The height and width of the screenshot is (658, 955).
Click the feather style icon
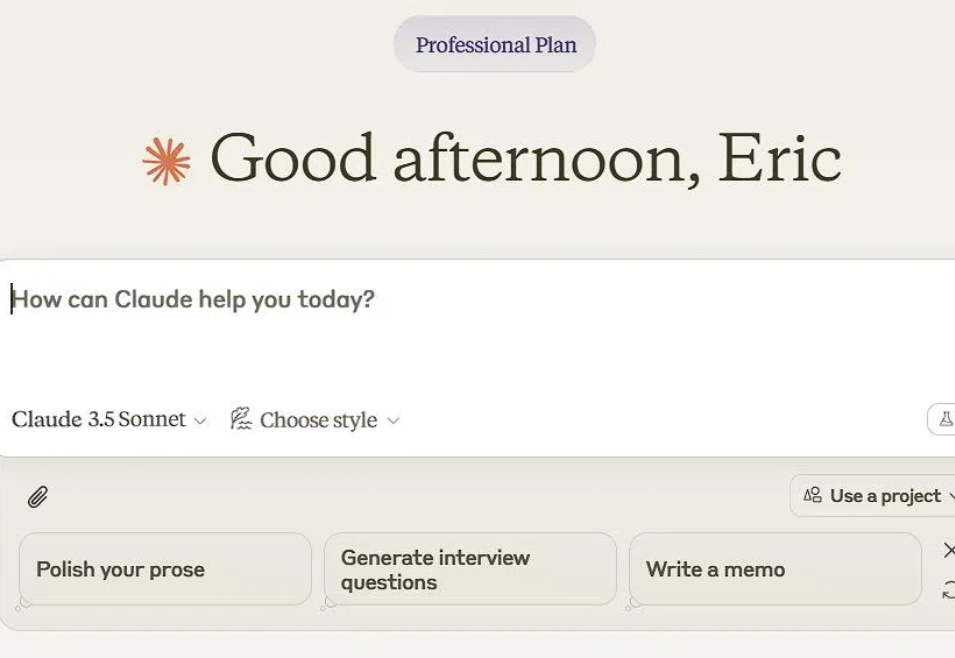tap(241, 419)
